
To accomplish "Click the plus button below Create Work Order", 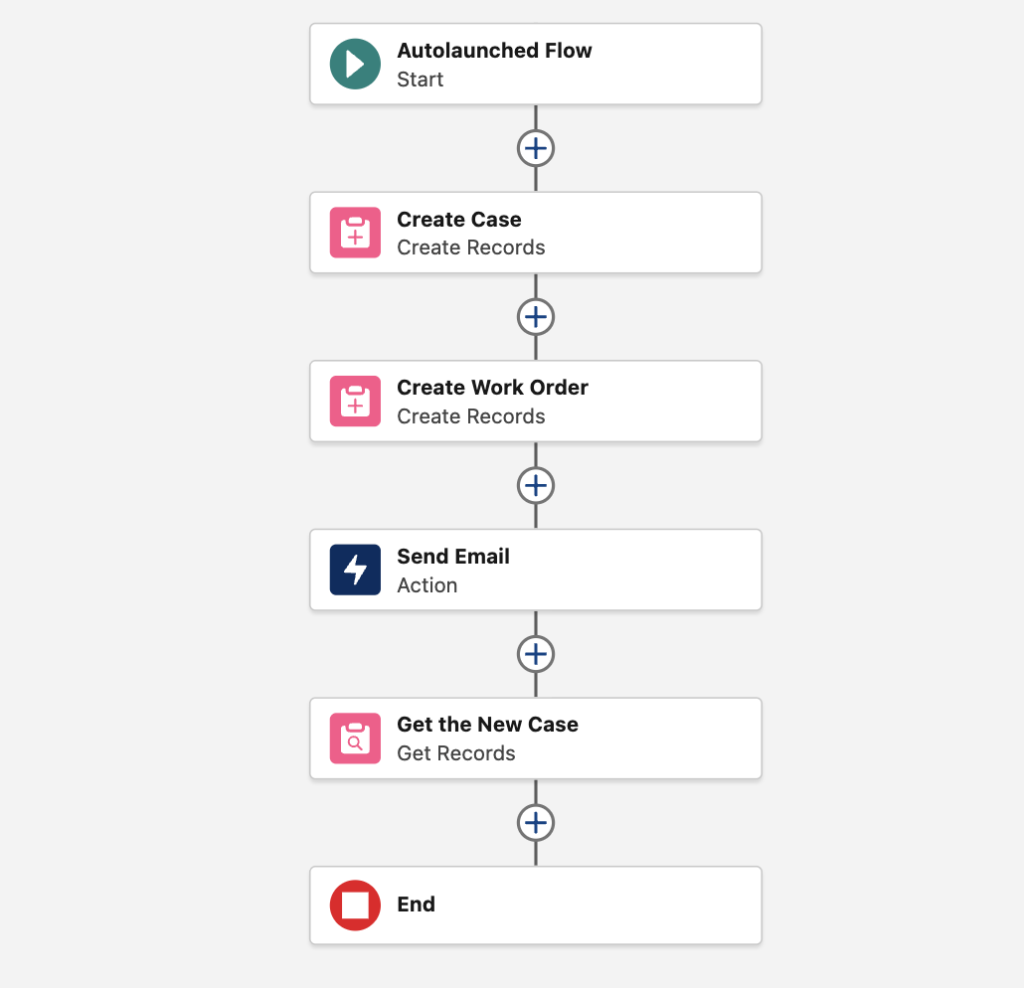I will pos(536,486).
